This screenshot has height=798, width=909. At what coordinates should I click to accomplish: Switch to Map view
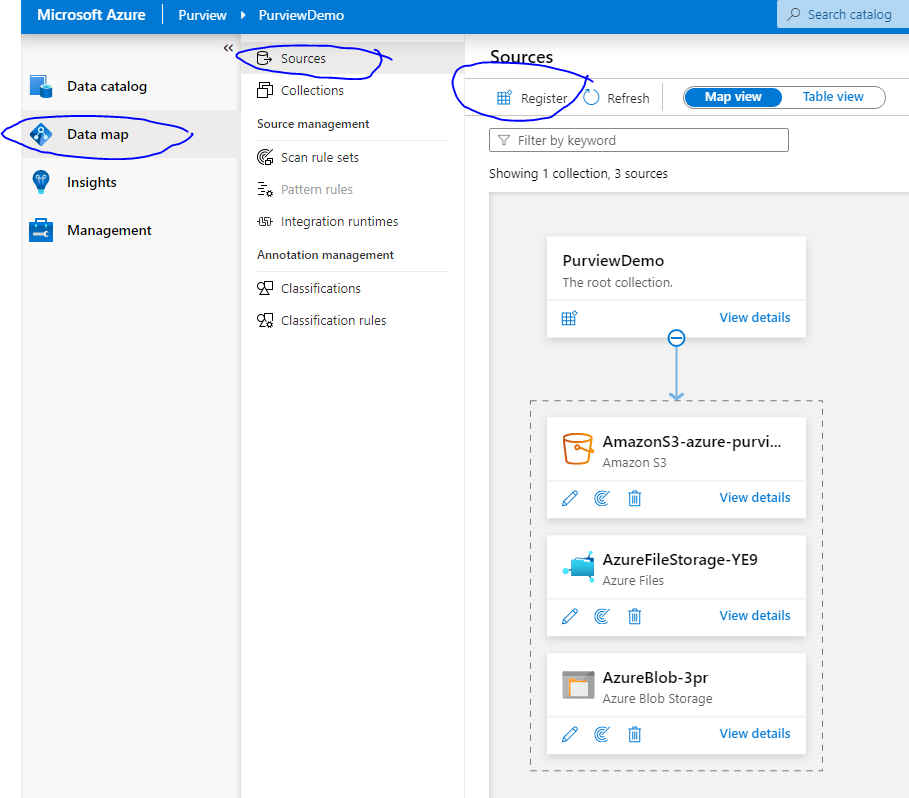tap(733, 97)
